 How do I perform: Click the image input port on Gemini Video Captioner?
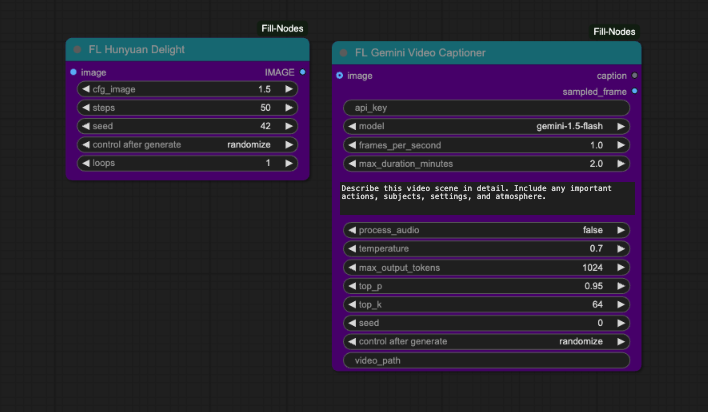click(340, 75)
